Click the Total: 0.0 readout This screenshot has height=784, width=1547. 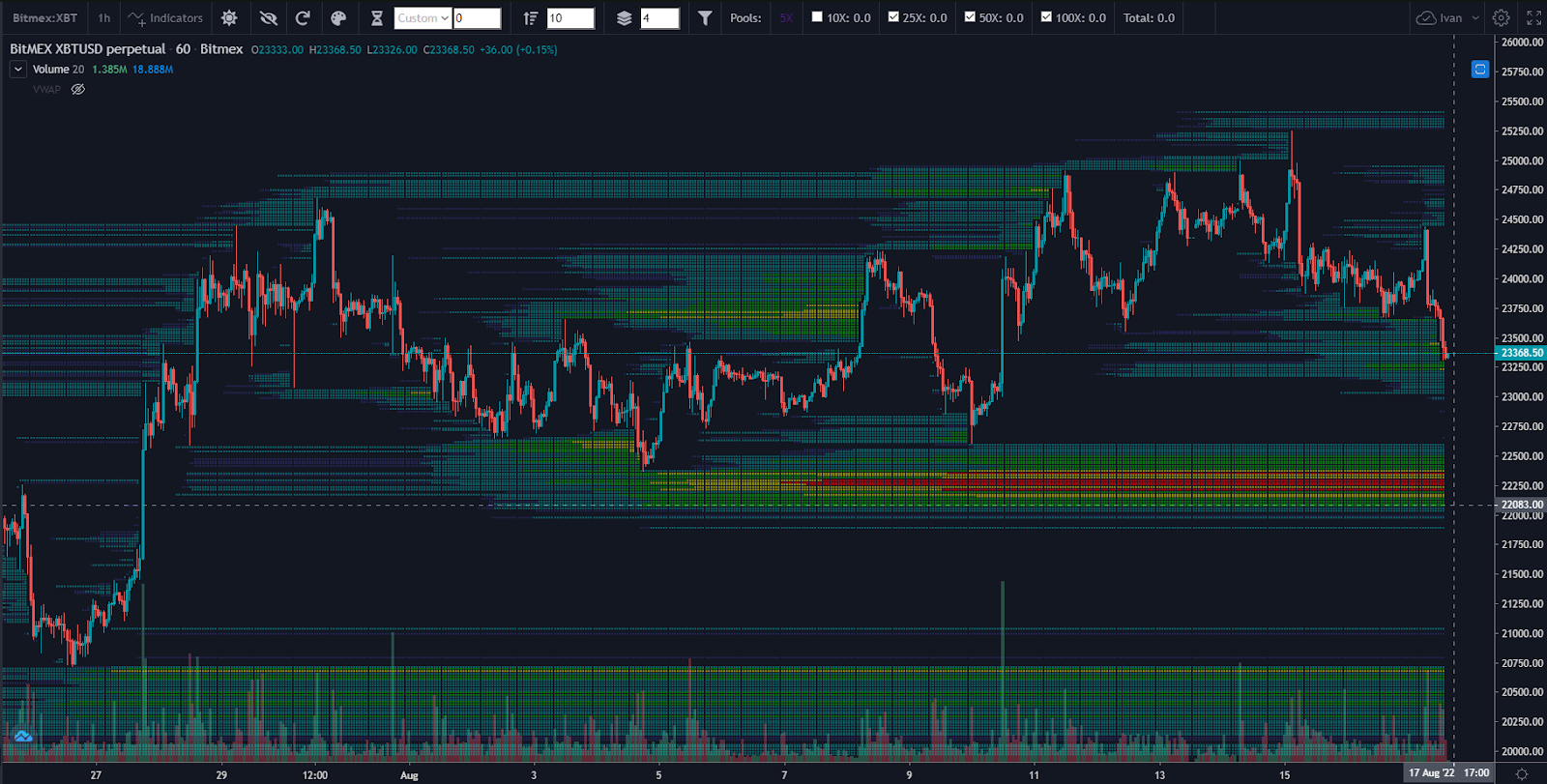(1149, 18)
